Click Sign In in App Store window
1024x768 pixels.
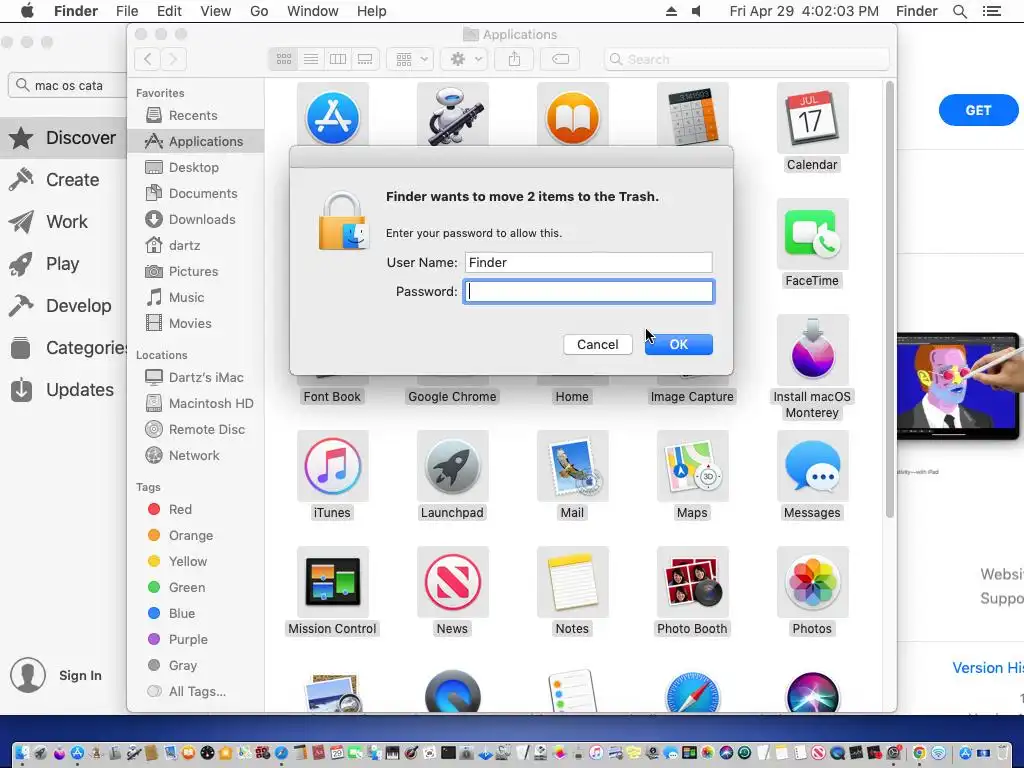pyautogui.click(x=80, y=675)
